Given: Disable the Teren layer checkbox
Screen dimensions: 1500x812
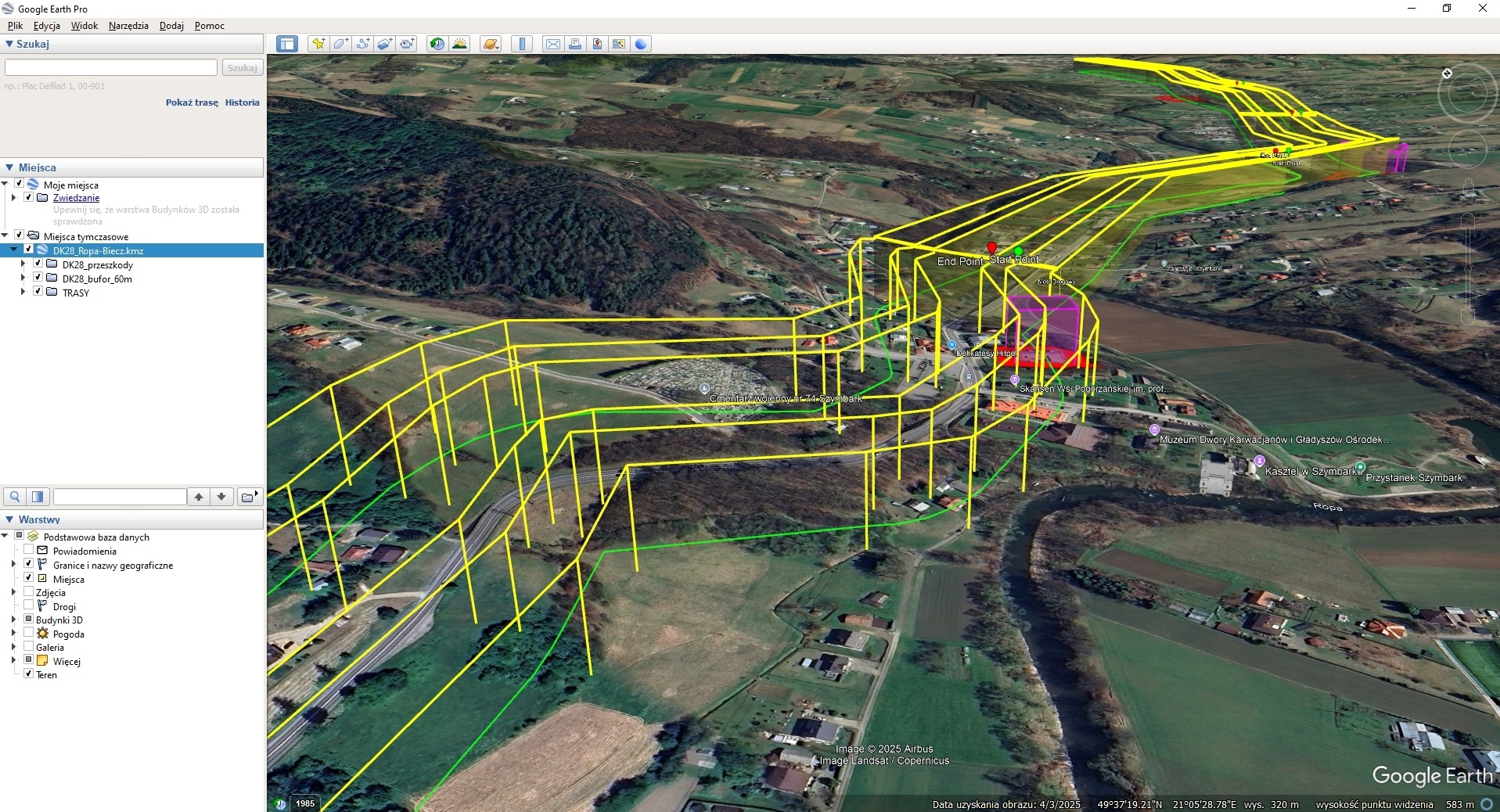Looking at the screenshot, I should pos(29,674).
